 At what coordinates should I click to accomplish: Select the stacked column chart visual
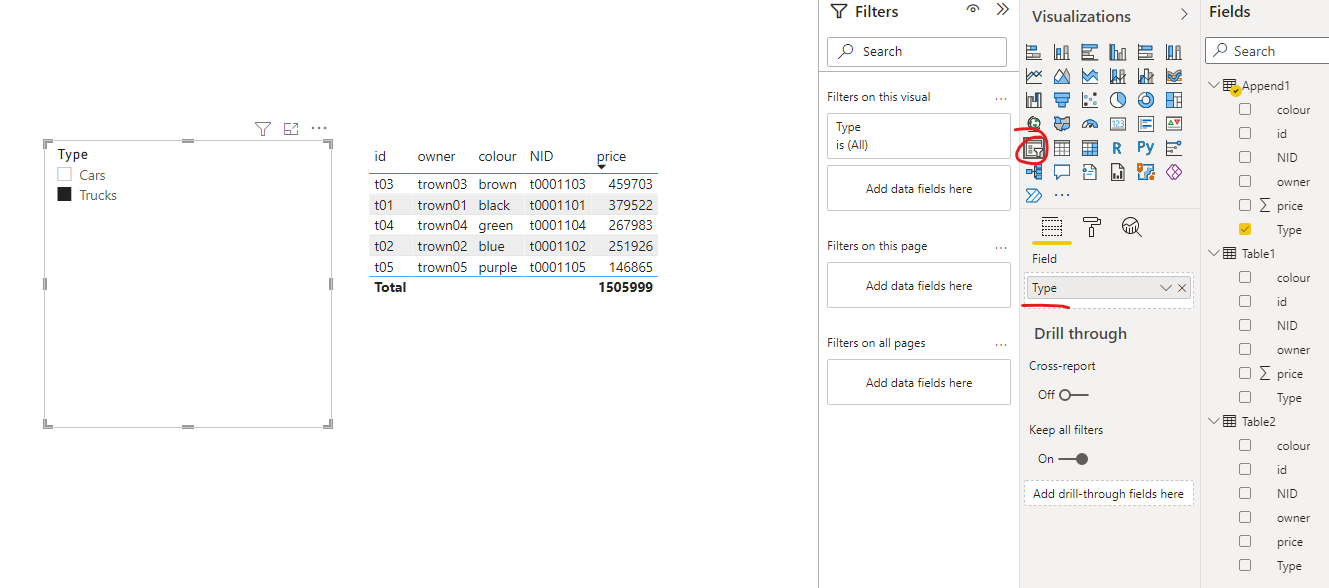point(1061,52)
